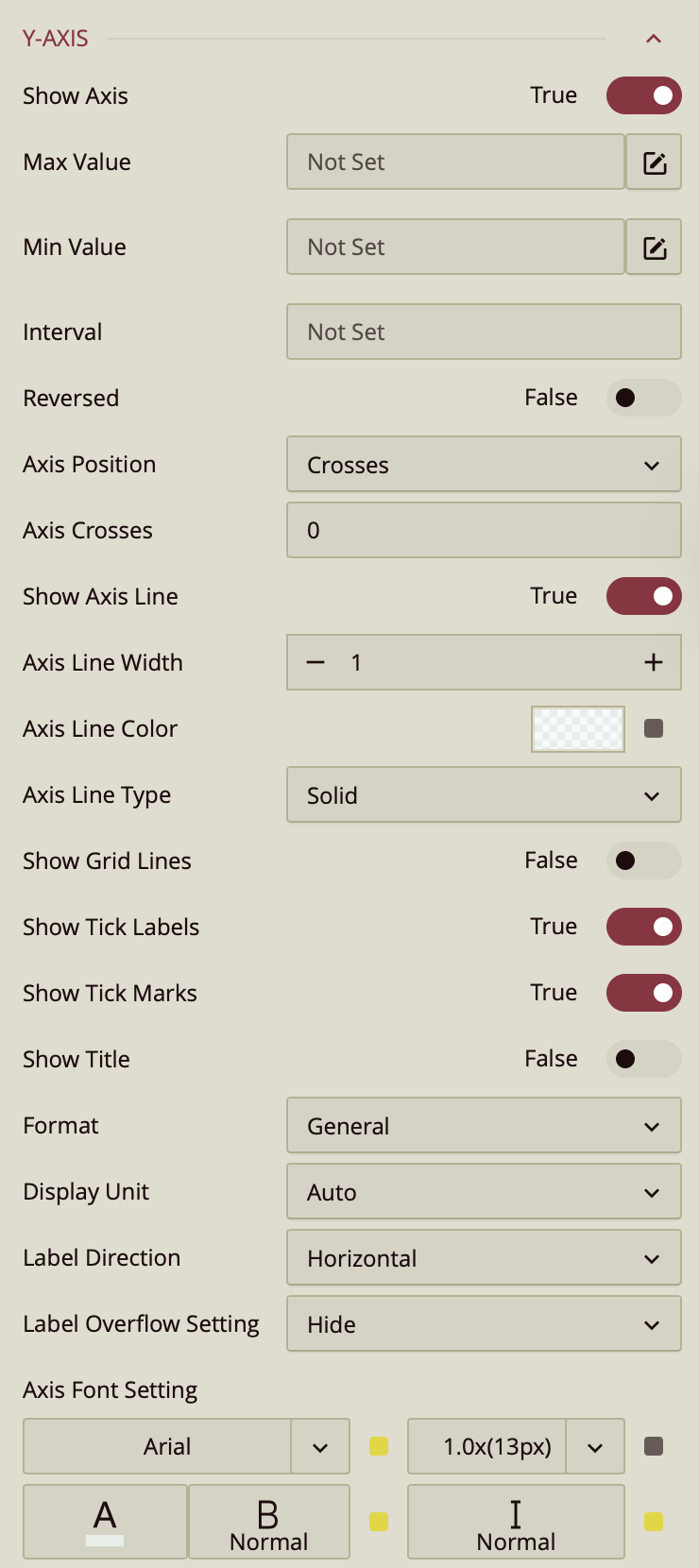This screenshot has width=699, height=1568.
Task: Click the Min Value edit icon
Action: click(654, 247)
